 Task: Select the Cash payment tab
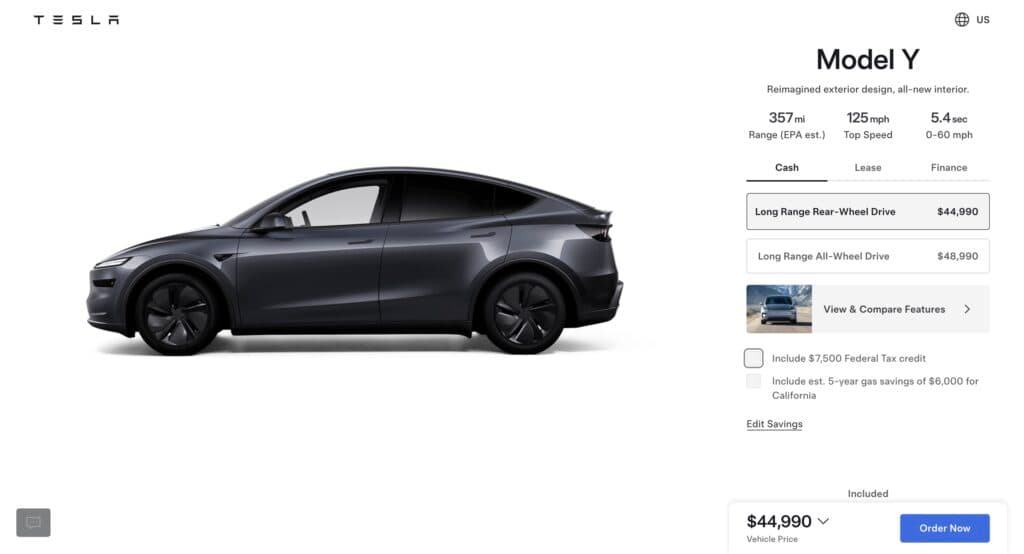(786, 168)
